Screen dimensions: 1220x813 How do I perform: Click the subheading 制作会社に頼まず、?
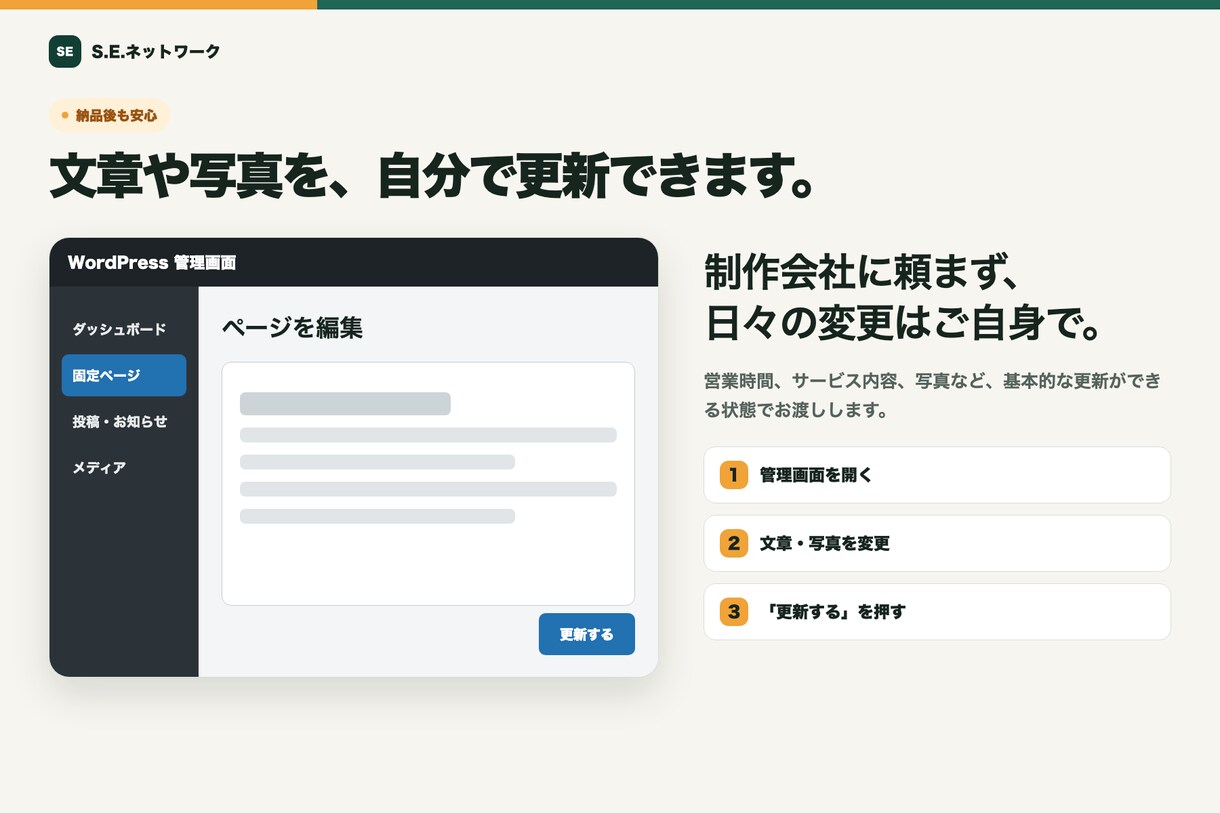pyautogui.click(x=862, y=271)
